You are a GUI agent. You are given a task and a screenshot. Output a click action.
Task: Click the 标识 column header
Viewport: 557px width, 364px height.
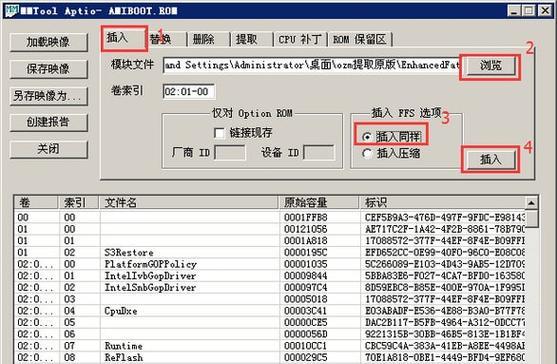click(442, 203)
